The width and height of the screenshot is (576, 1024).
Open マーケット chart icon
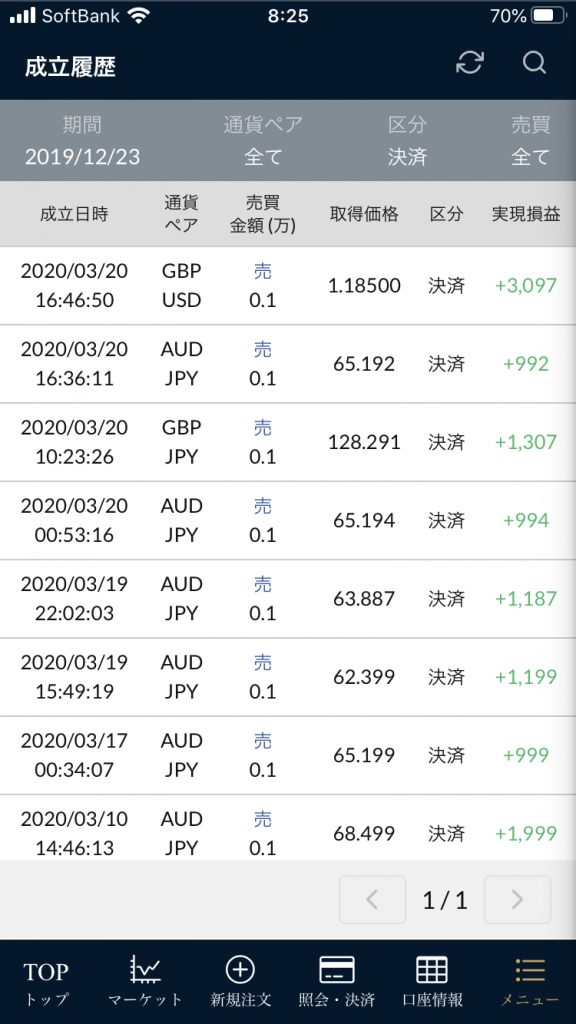coord(145,970)
